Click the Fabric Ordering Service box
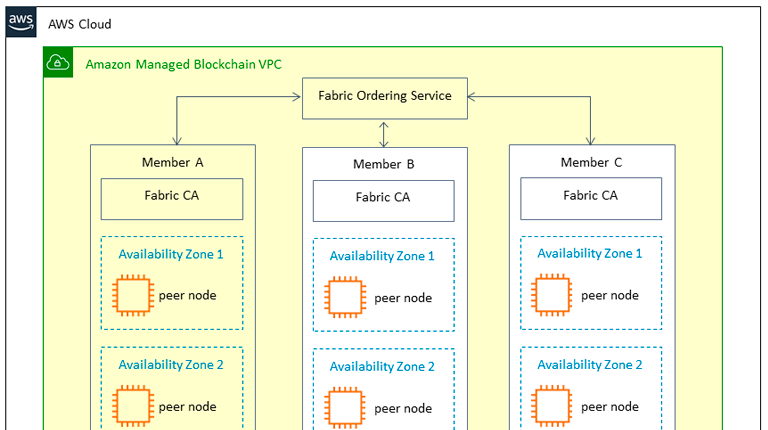 [385, 98]
